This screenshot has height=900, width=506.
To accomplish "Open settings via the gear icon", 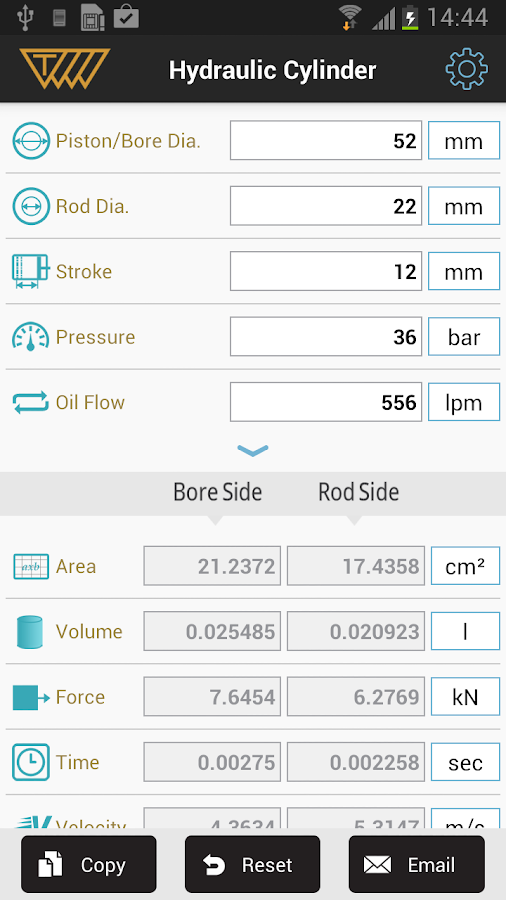I will 466,69.
